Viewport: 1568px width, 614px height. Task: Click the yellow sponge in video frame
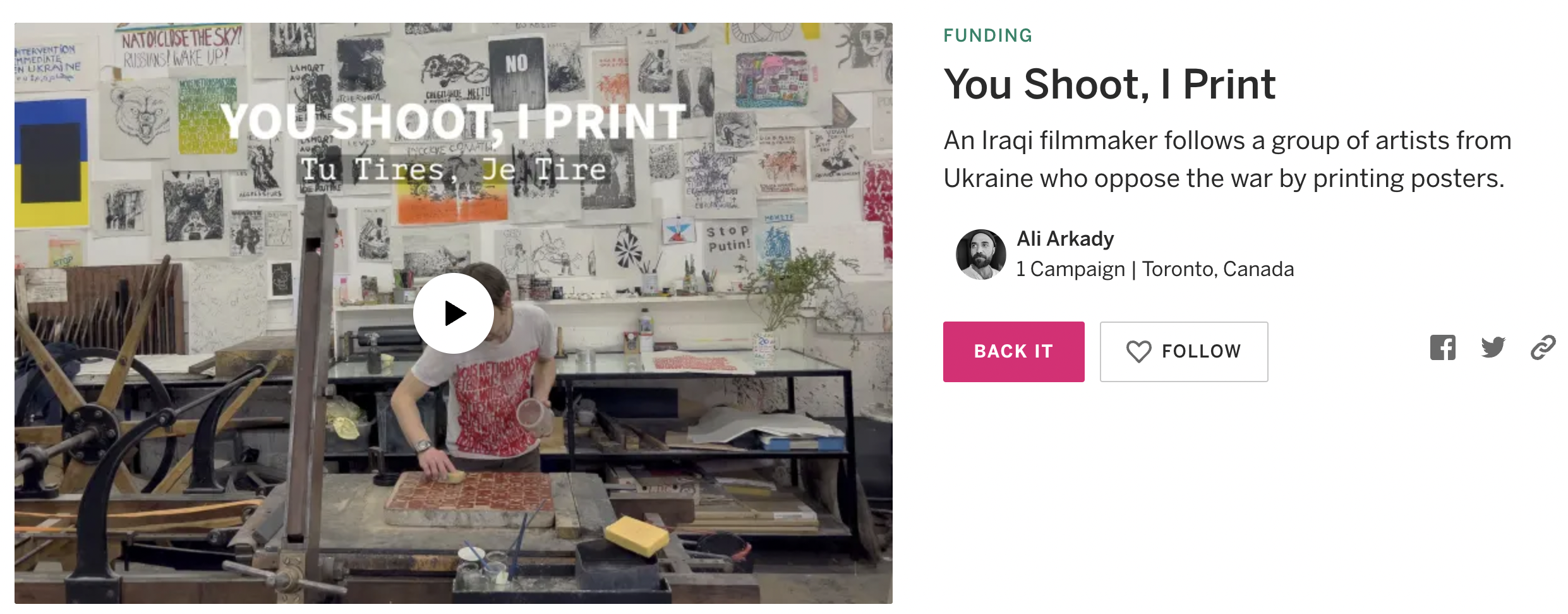point(636,536)
